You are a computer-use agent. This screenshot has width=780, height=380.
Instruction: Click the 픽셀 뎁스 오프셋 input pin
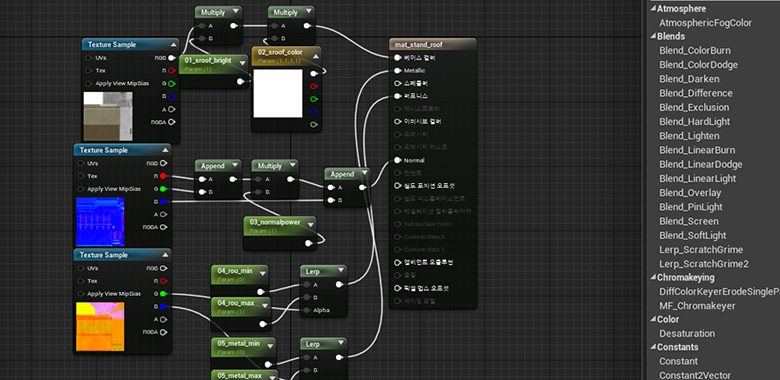[x=397, y=288]
